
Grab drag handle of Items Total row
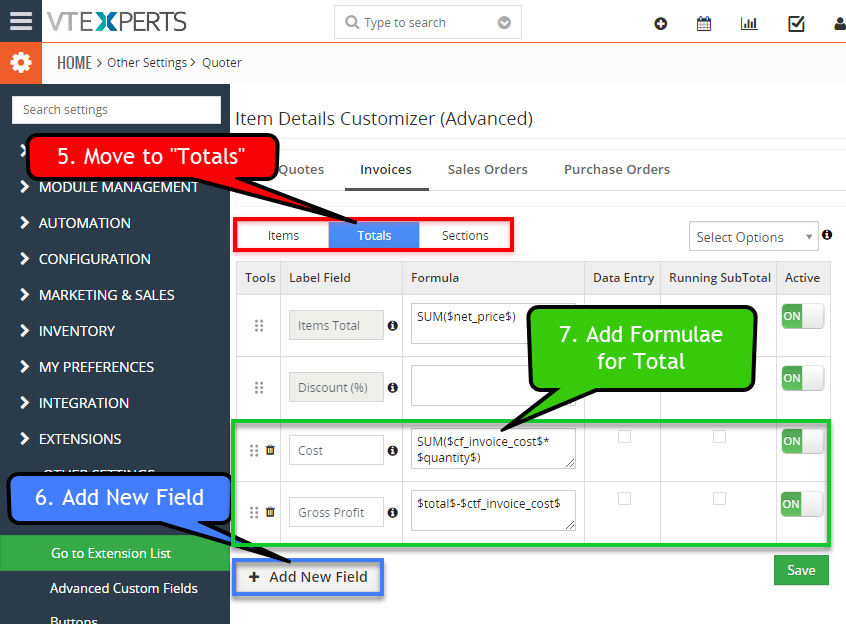[x=259, y=325]
